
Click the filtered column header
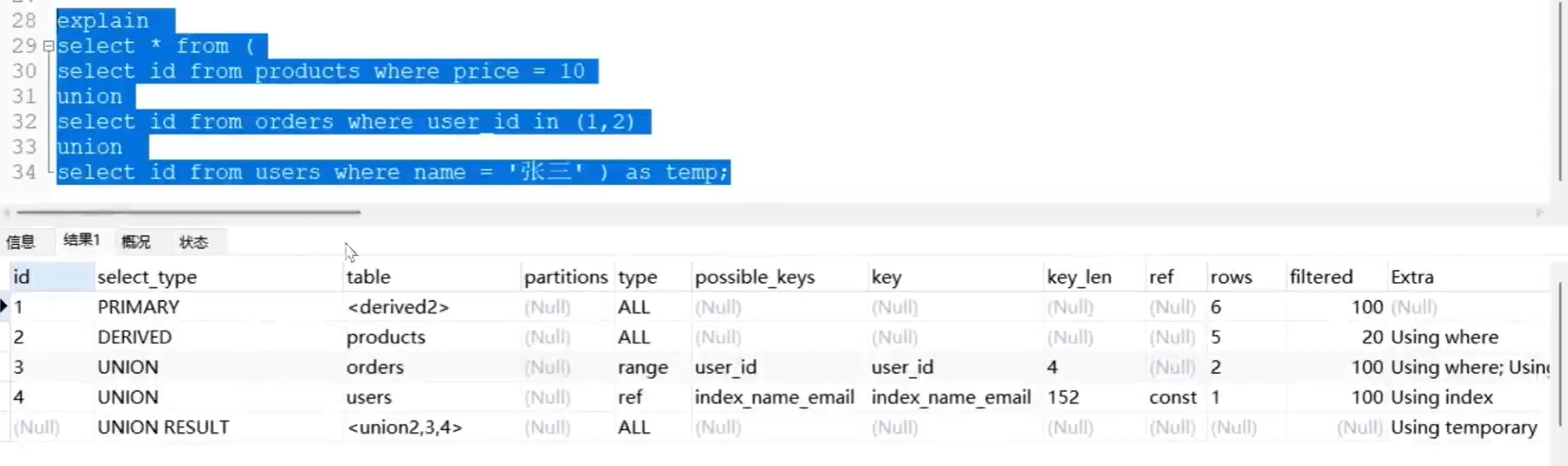click(1321, 277)
